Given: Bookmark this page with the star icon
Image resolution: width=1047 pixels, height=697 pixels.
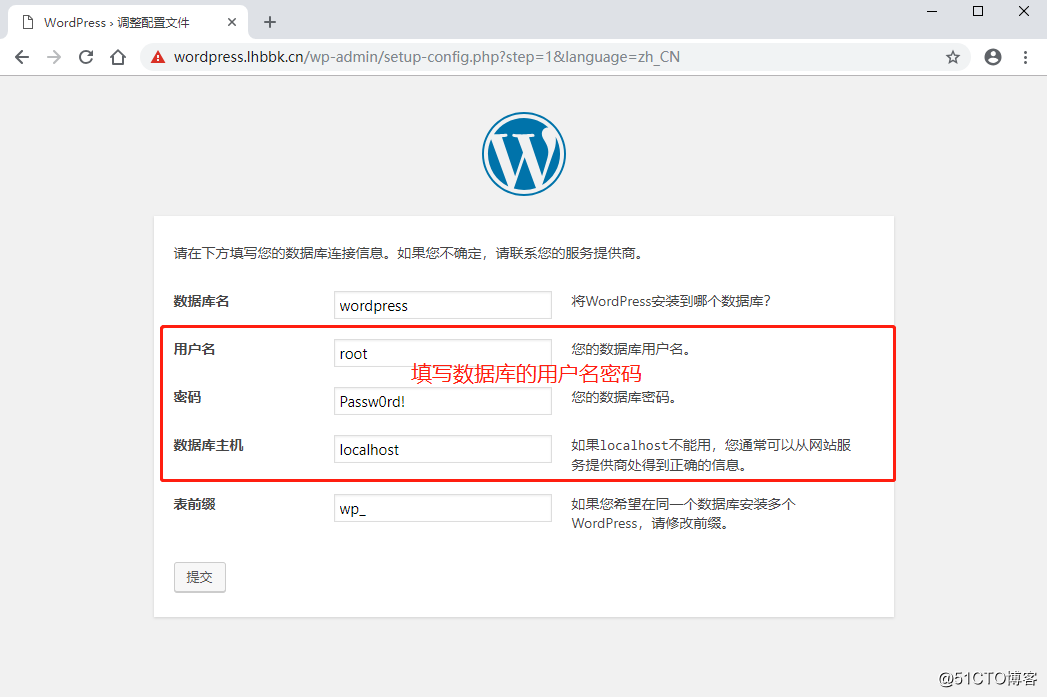Looking at the screenshot, I should point(953,57).
